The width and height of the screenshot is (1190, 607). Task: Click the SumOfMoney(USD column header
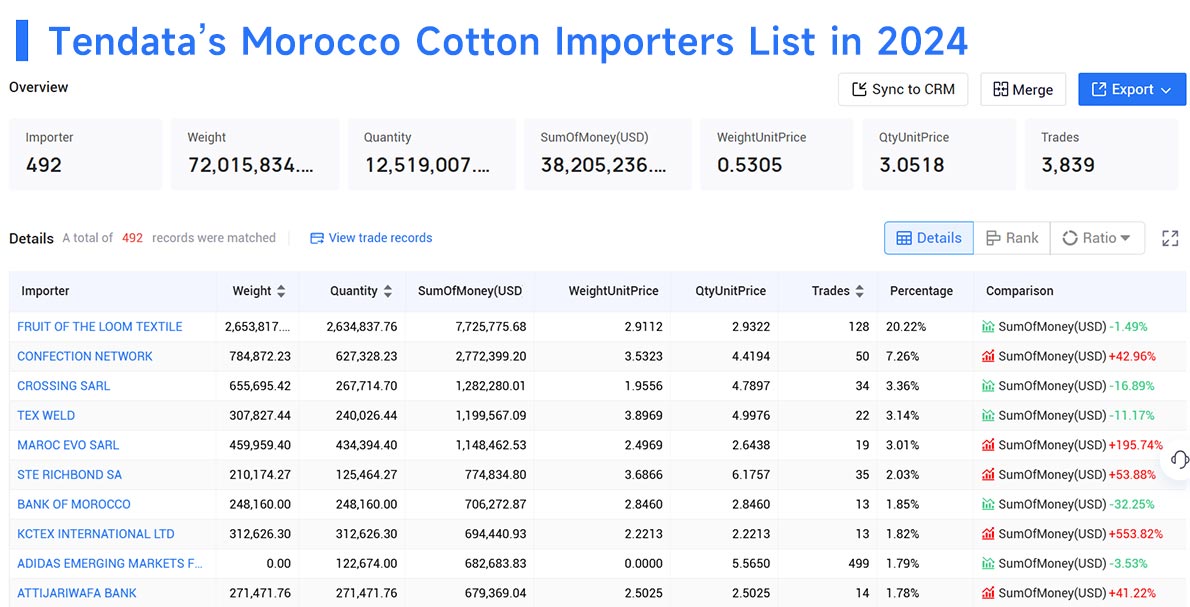point(470,291)
